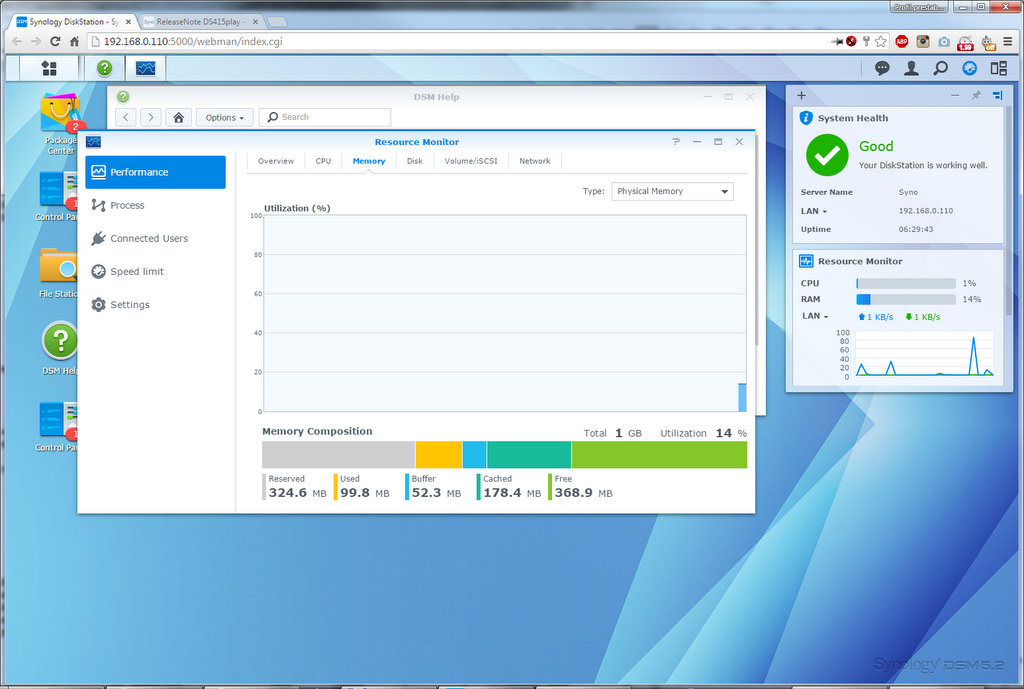
Task: Open Connected Users in the sidebar
Action: point(155,238)
